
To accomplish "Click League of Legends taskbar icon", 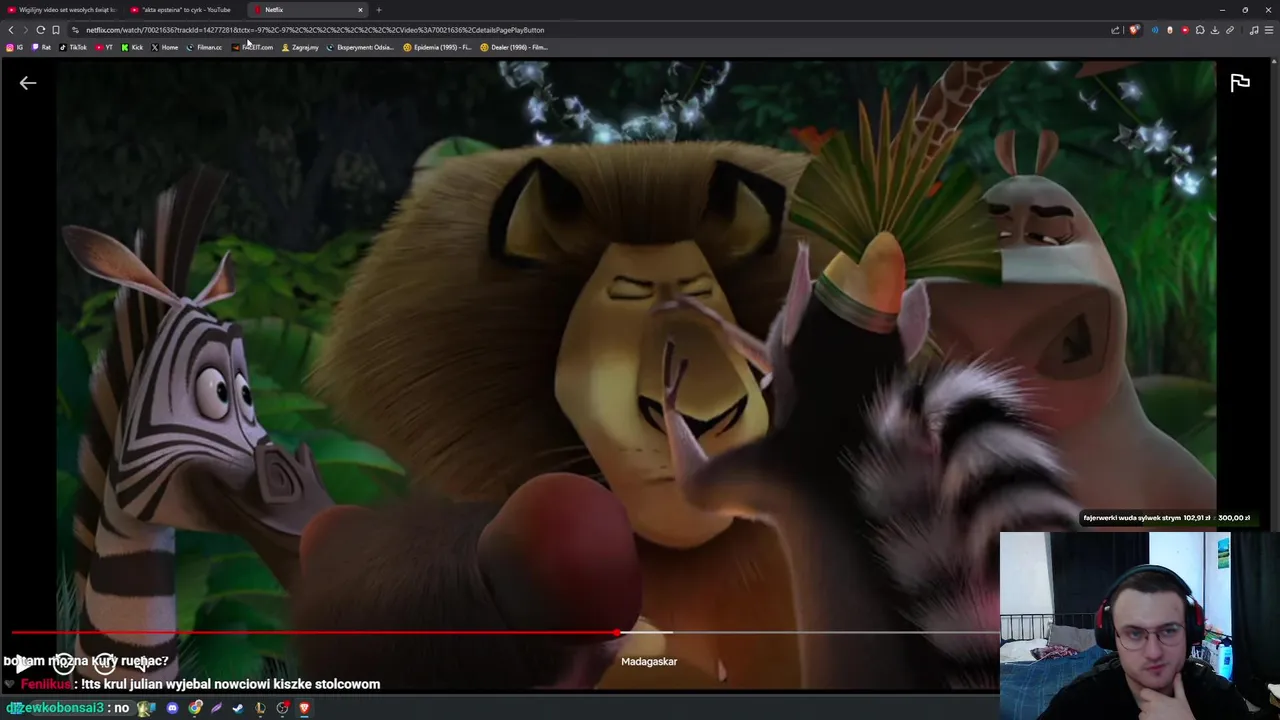I will pyautogui.click(x=260, y=708).
